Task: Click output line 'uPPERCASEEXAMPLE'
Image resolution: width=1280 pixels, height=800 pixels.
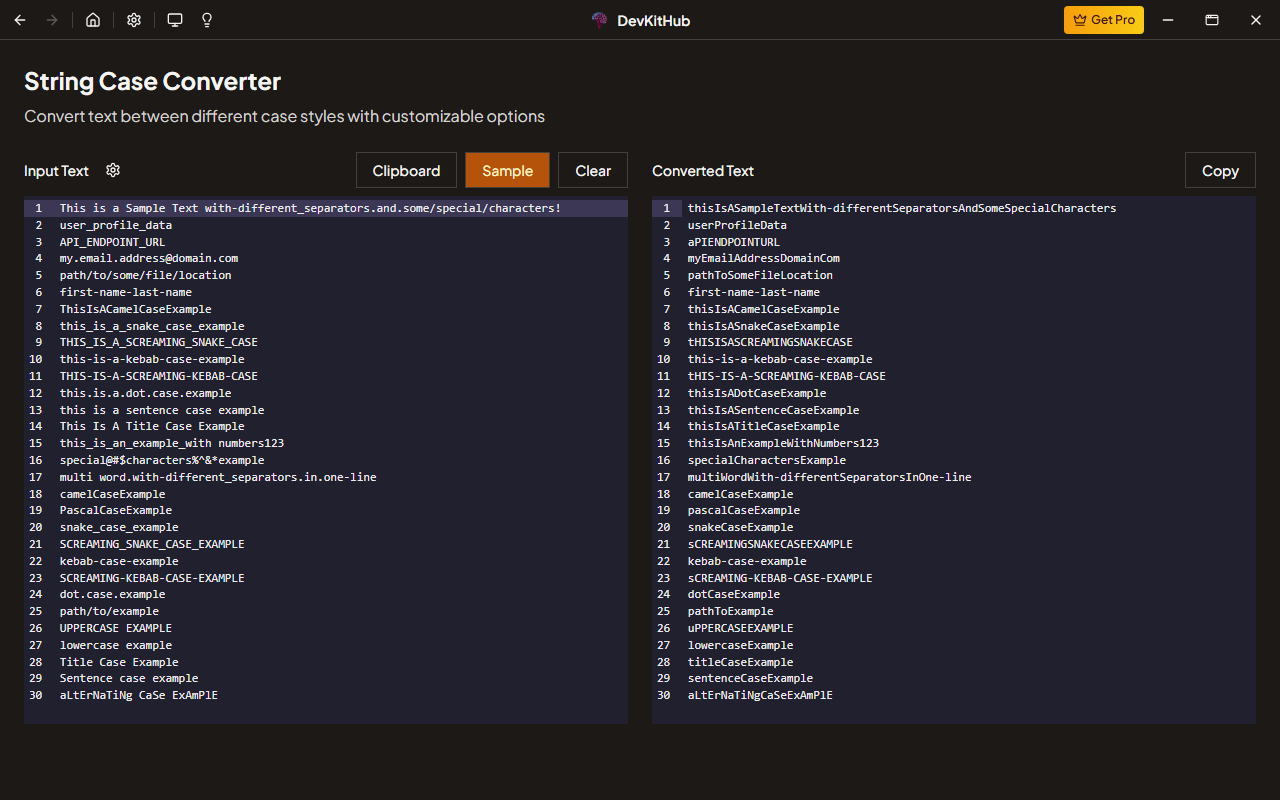Action: coord(741,628)
